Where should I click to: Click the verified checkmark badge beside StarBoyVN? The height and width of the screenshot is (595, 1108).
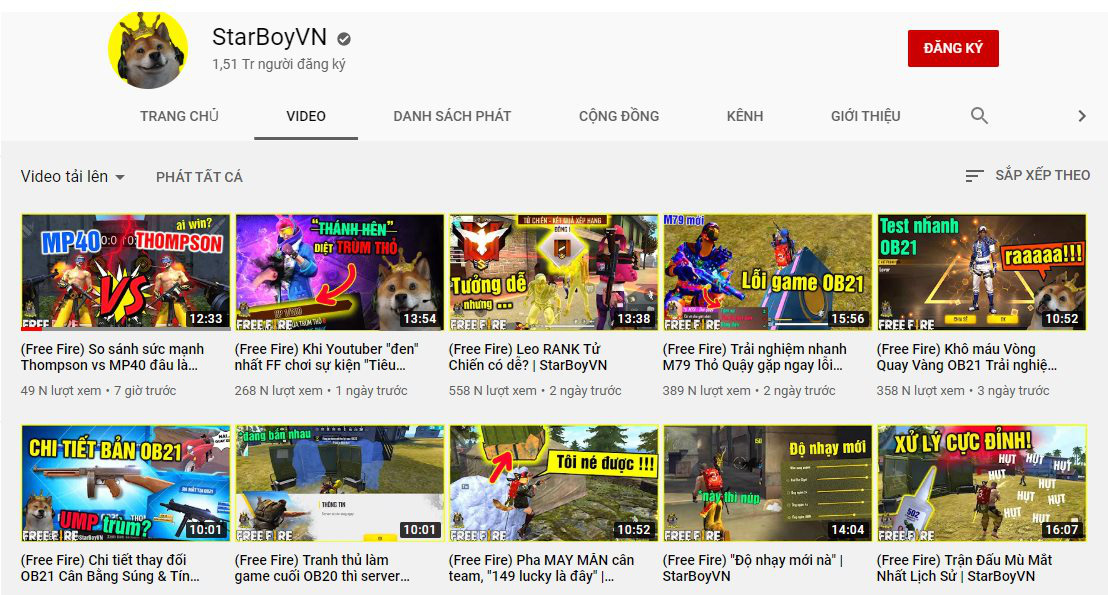[344, 39]
